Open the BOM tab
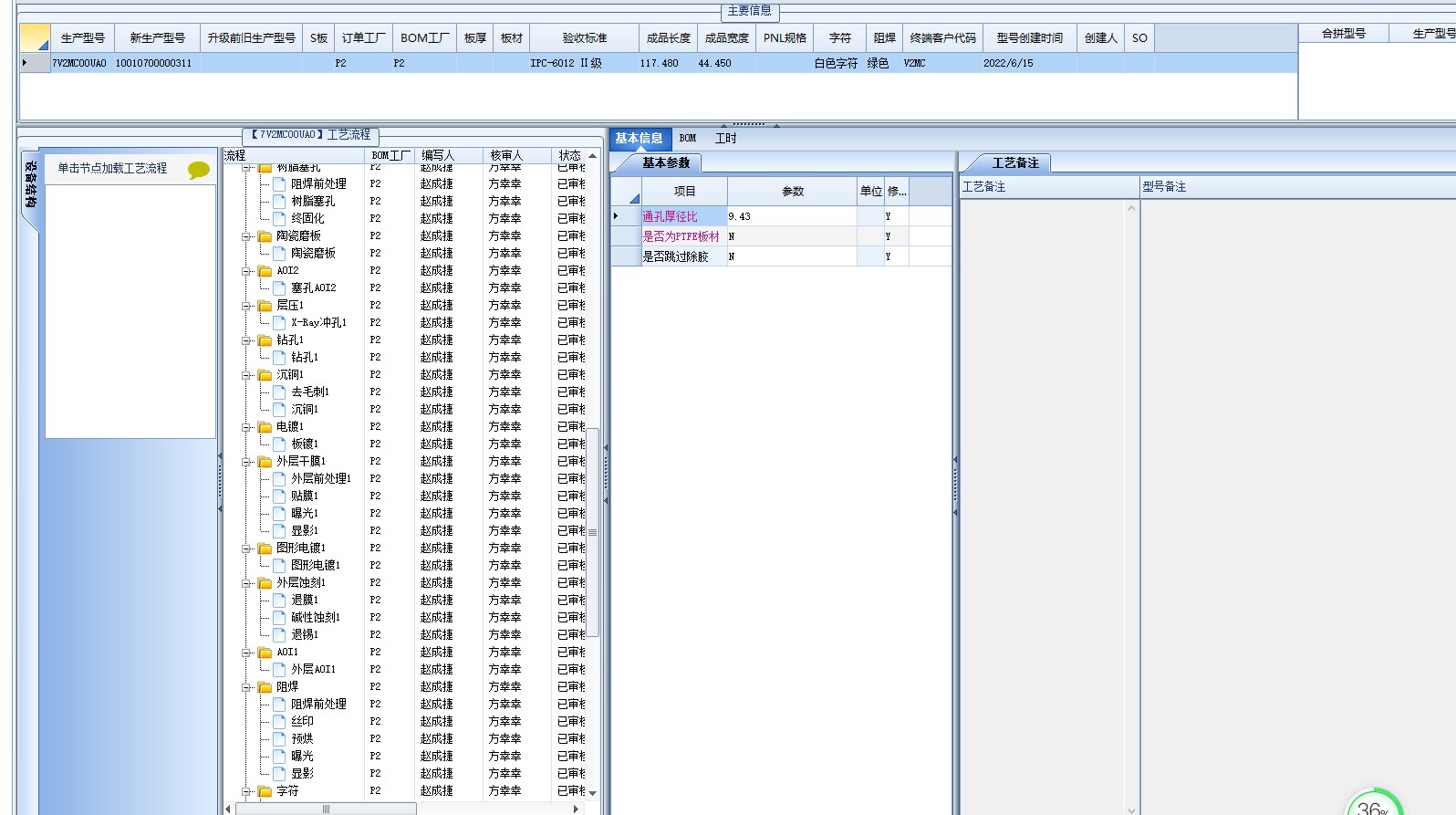The width and height of the screenshot is (1456, 815). [x=688, y=138]
